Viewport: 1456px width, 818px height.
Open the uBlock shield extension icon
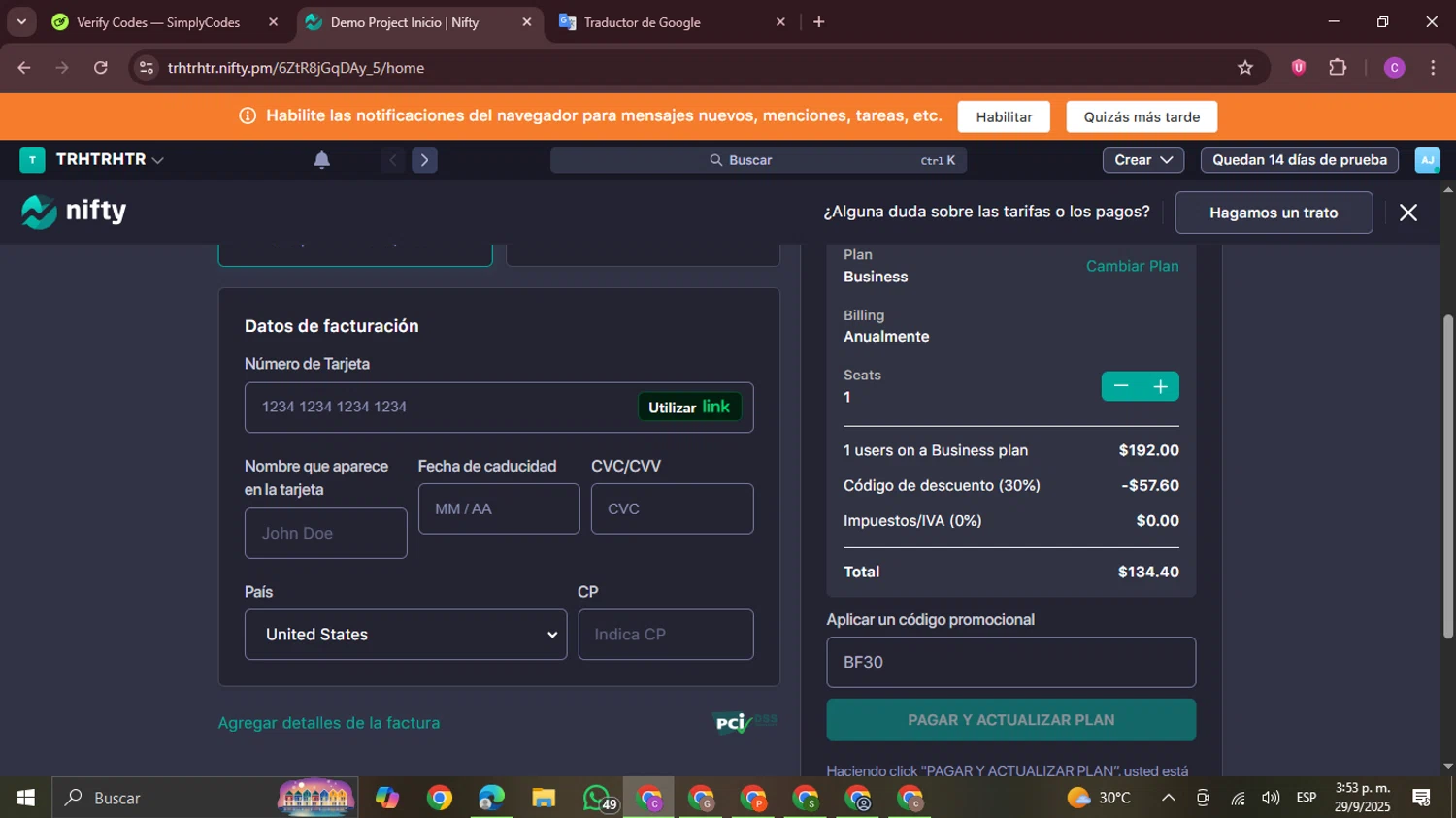coord(1298,68)
